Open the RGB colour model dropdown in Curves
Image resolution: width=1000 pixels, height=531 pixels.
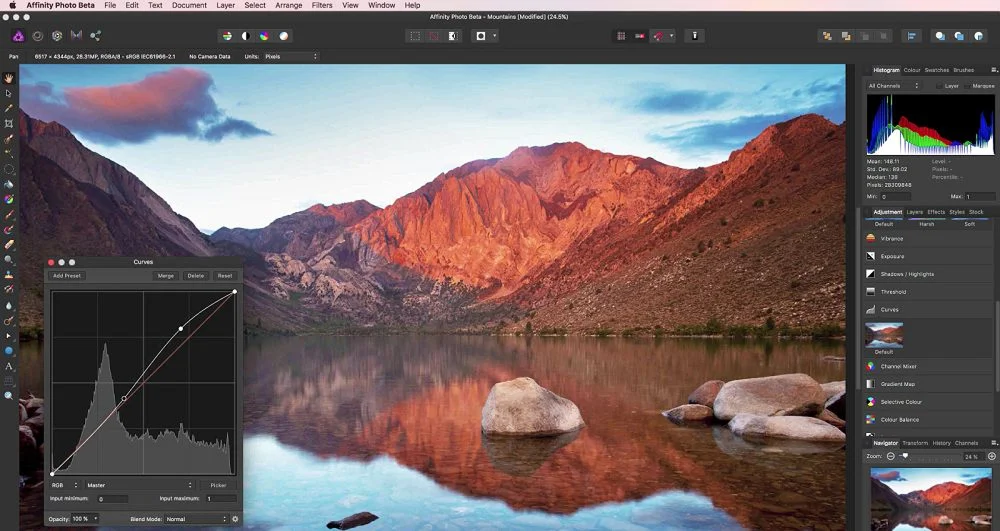(65, 485)
